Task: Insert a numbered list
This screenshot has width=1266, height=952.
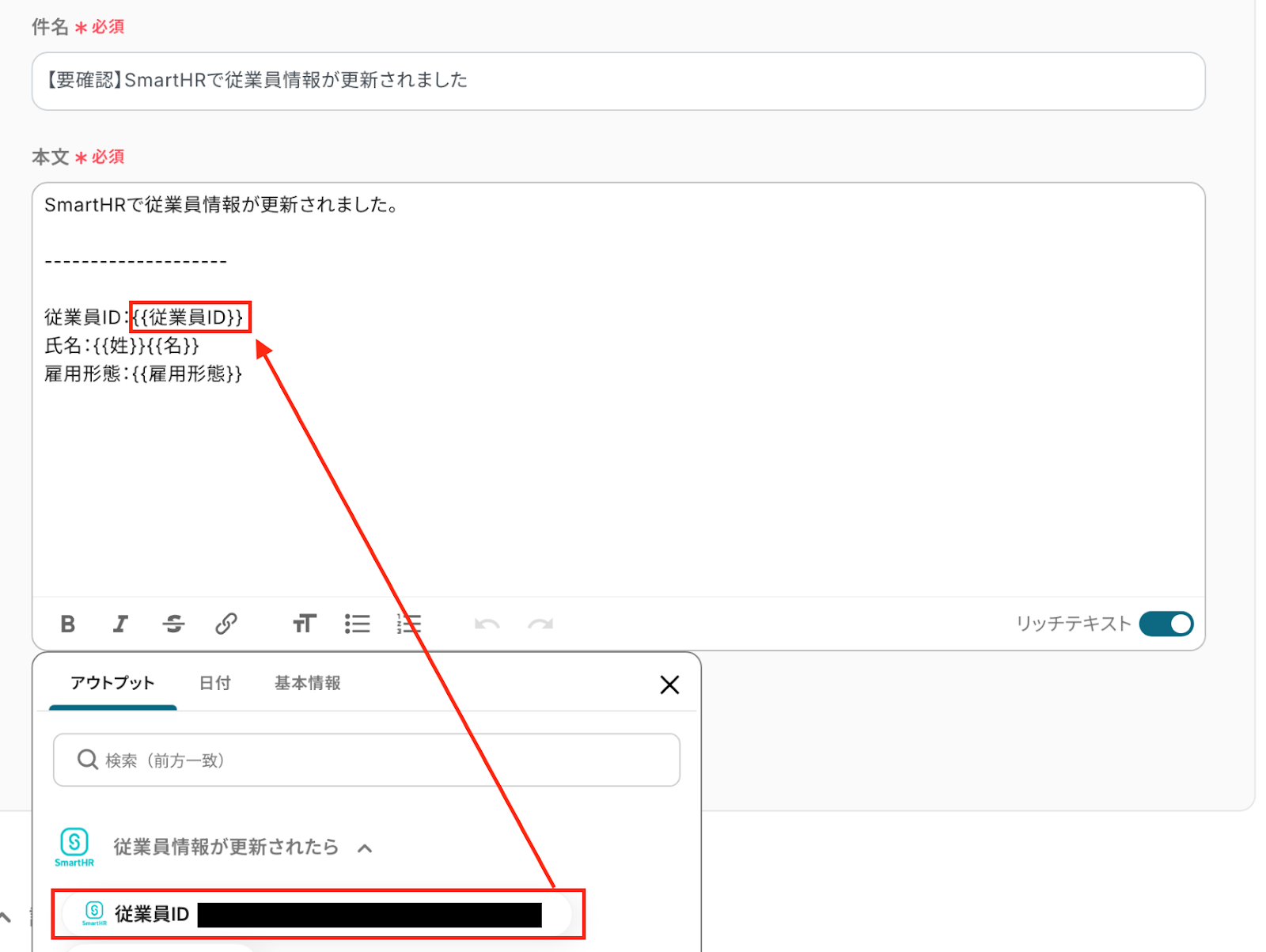Action: click(x=409, y=624)
